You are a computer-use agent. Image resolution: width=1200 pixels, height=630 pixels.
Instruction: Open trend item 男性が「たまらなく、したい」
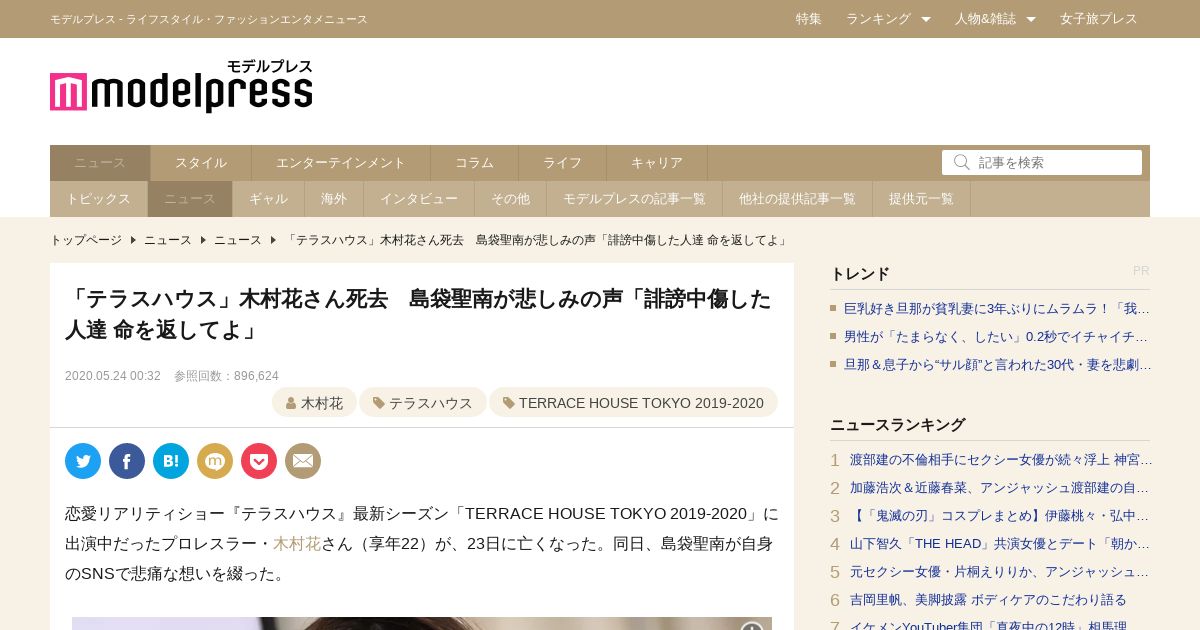[997, 337]
